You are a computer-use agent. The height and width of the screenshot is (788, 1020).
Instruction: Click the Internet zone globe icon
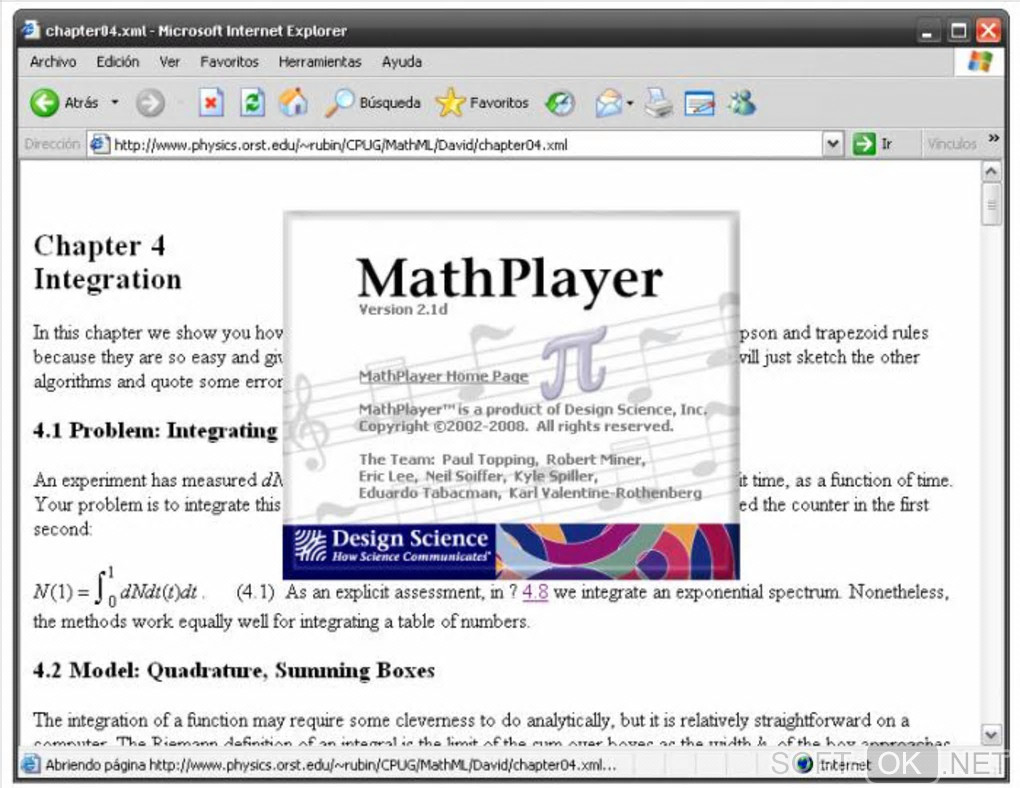(804, 763)
